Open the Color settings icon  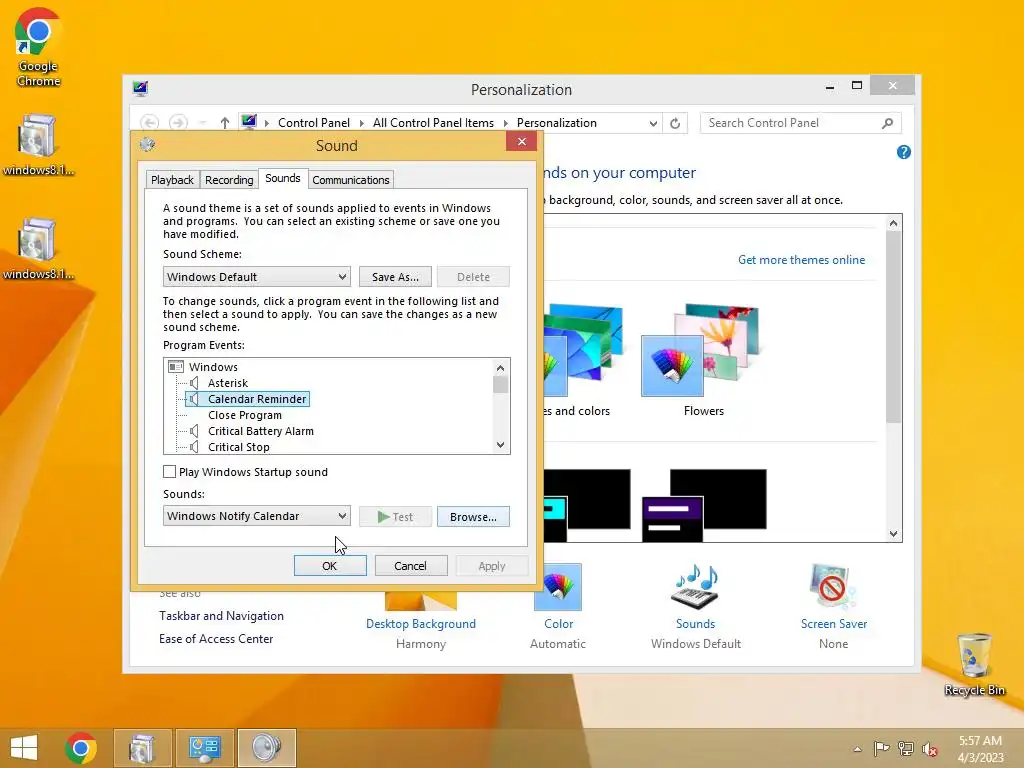pyautogui.click(x=558, y=587)
